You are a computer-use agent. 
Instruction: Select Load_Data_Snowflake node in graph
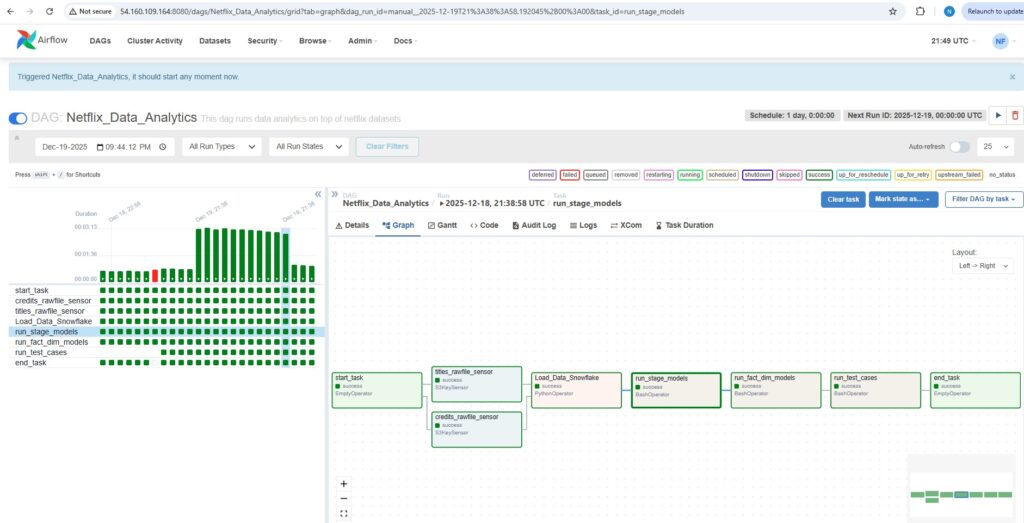[x=577, y=390]
